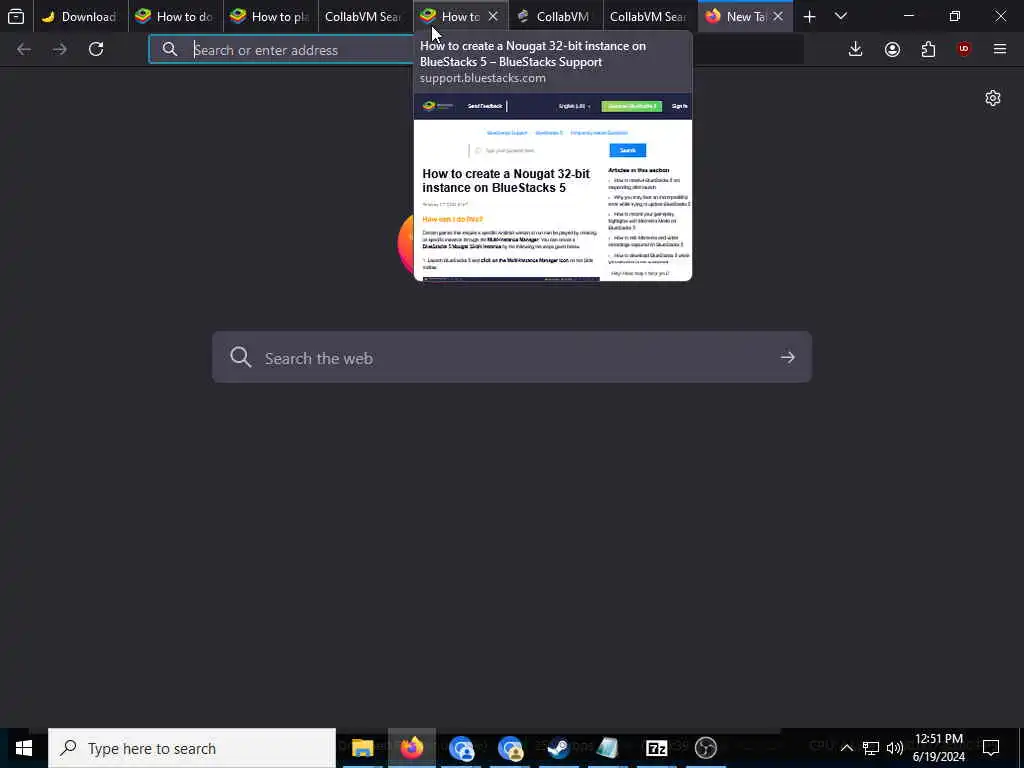Submit search with the arrow button

(788, 357)
